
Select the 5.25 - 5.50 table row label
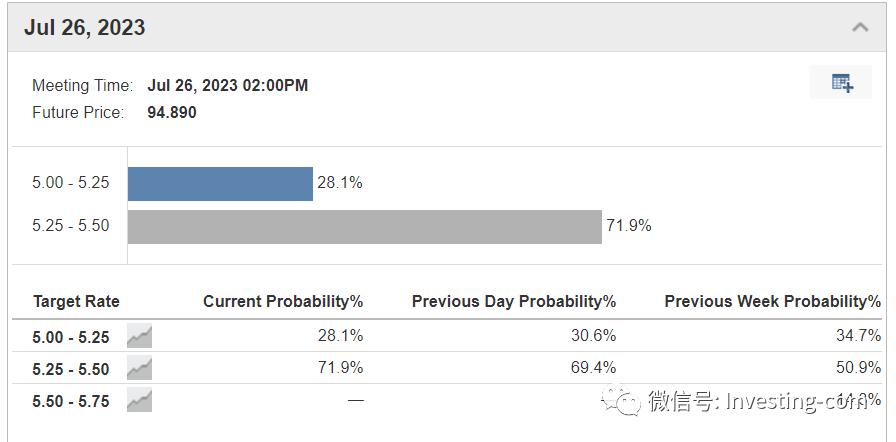click(71, 369)
